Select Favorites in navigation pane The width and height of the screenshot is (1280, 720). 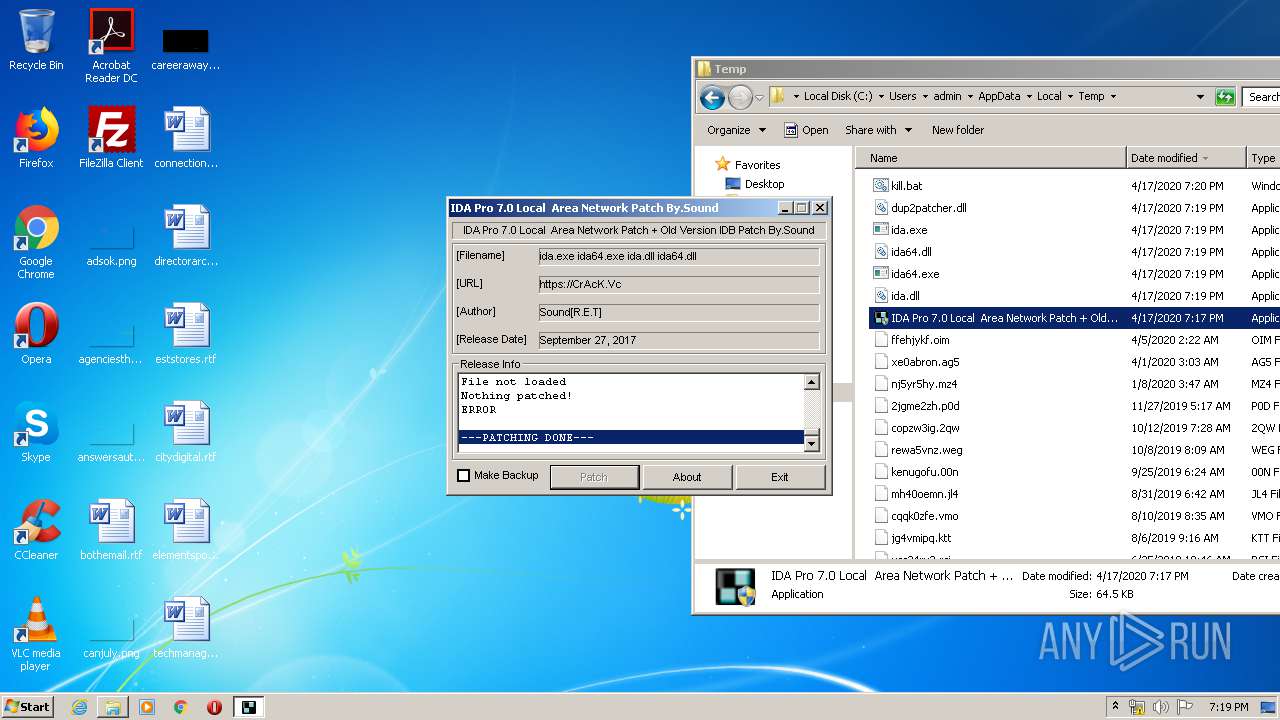746,165
